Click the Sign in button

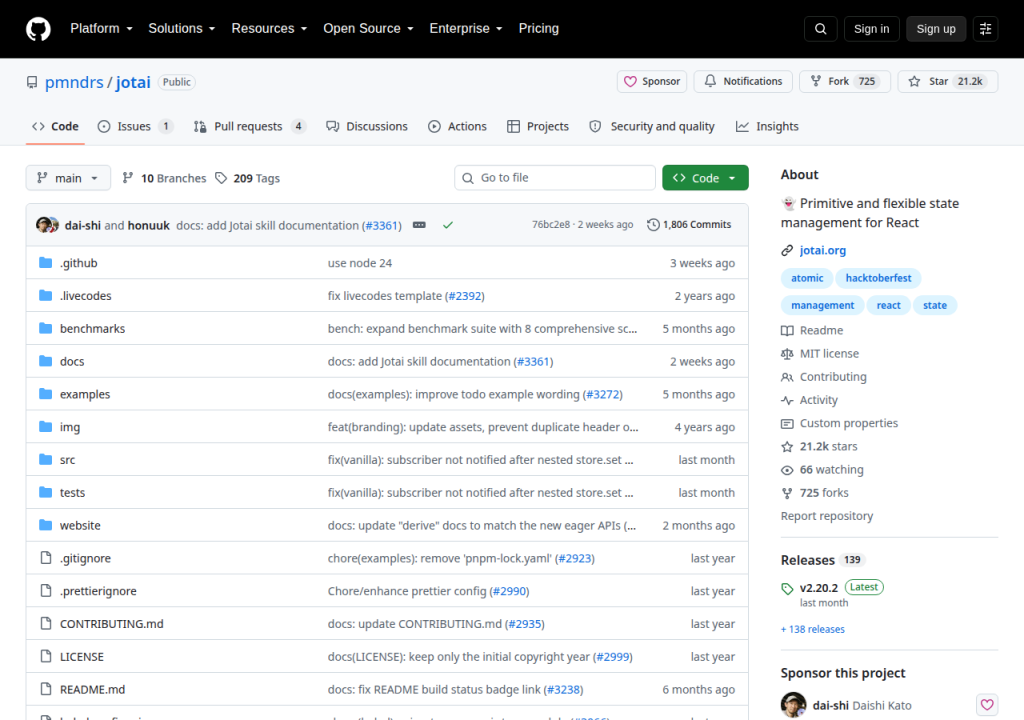click(871, 29)
